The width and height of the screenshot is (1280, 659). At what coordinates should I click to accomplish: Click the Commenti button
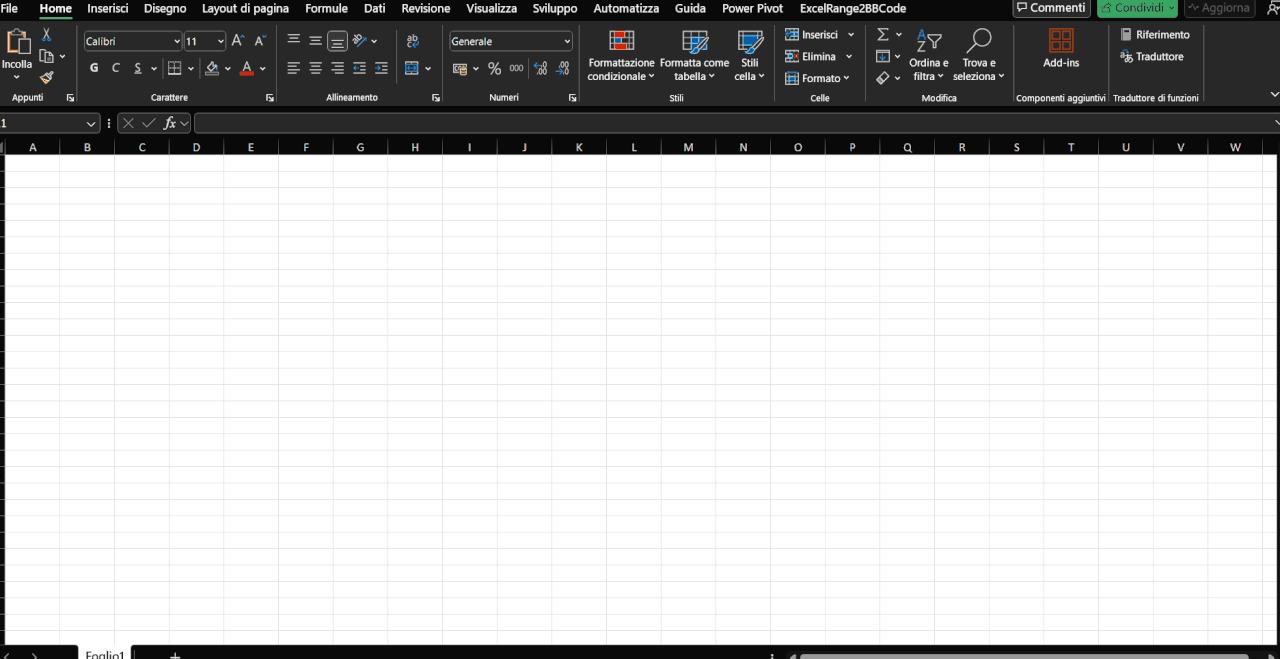pos(1051,8)
